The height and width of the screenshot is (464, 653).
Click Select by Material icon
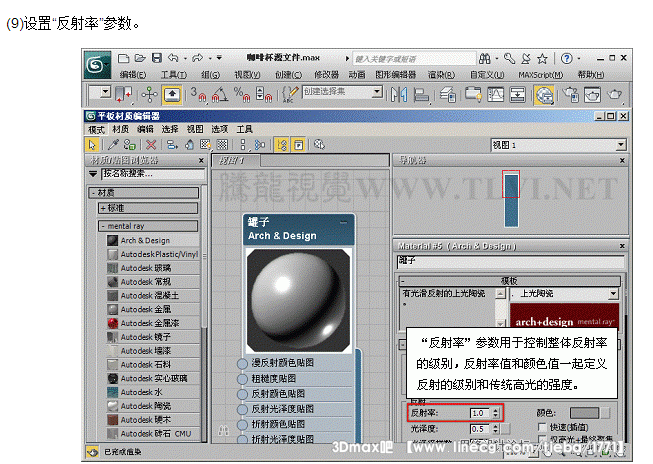point(319,145)
